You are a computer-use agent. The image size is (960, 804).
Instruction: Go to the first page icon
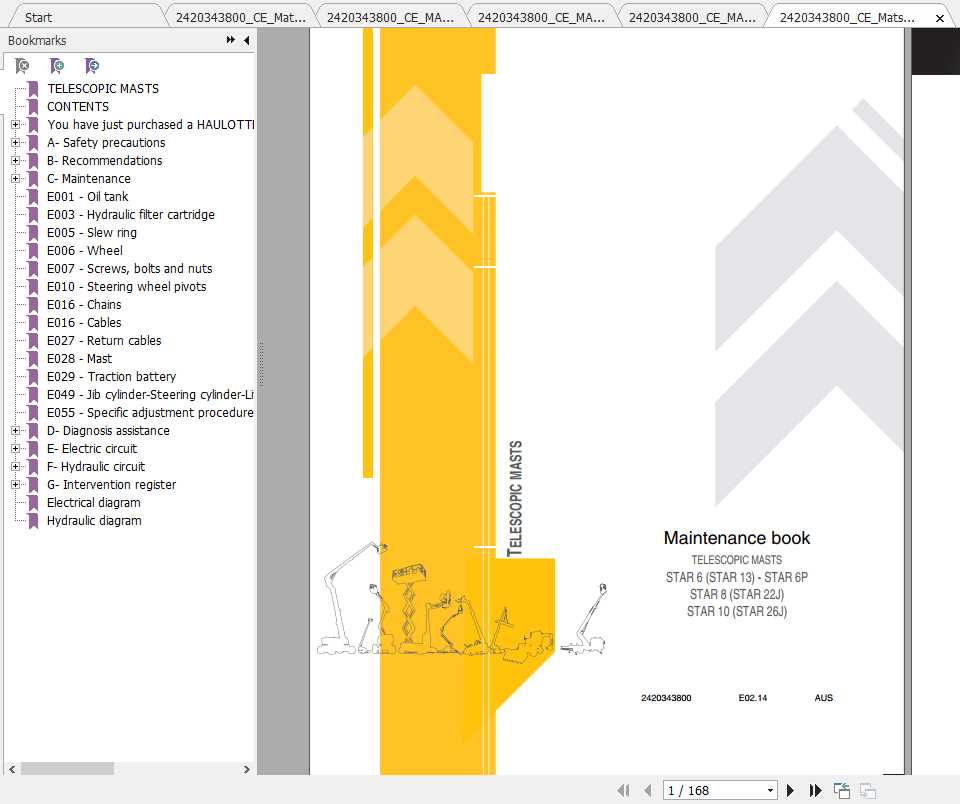(x=625, y=790)
